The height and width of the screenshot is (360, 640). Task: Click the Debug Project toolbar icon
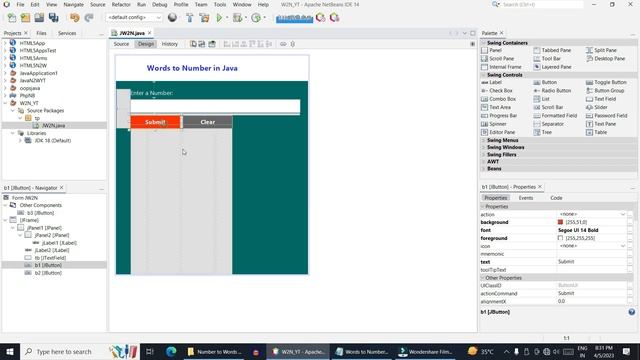coord(237,18)
